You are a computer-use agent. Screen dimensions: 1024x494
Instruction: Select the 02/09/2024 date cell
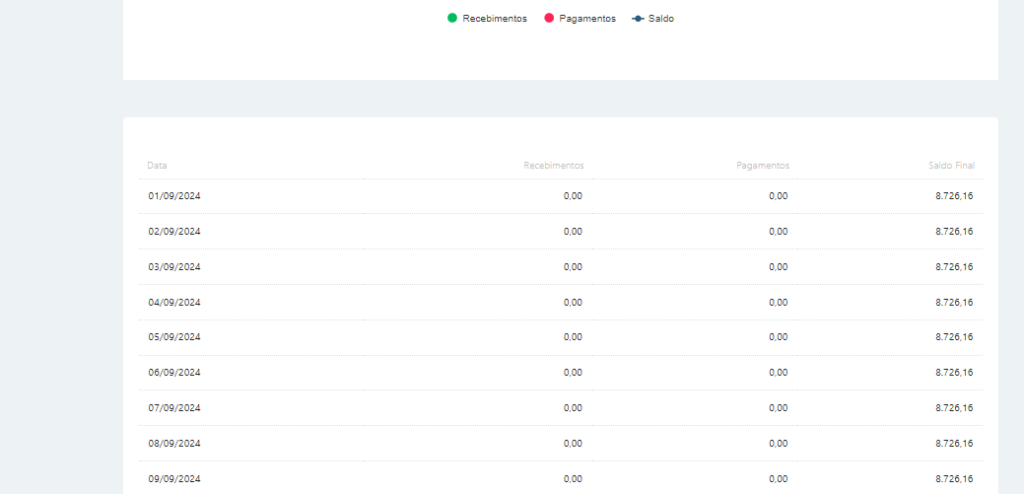tap(175, 231)
